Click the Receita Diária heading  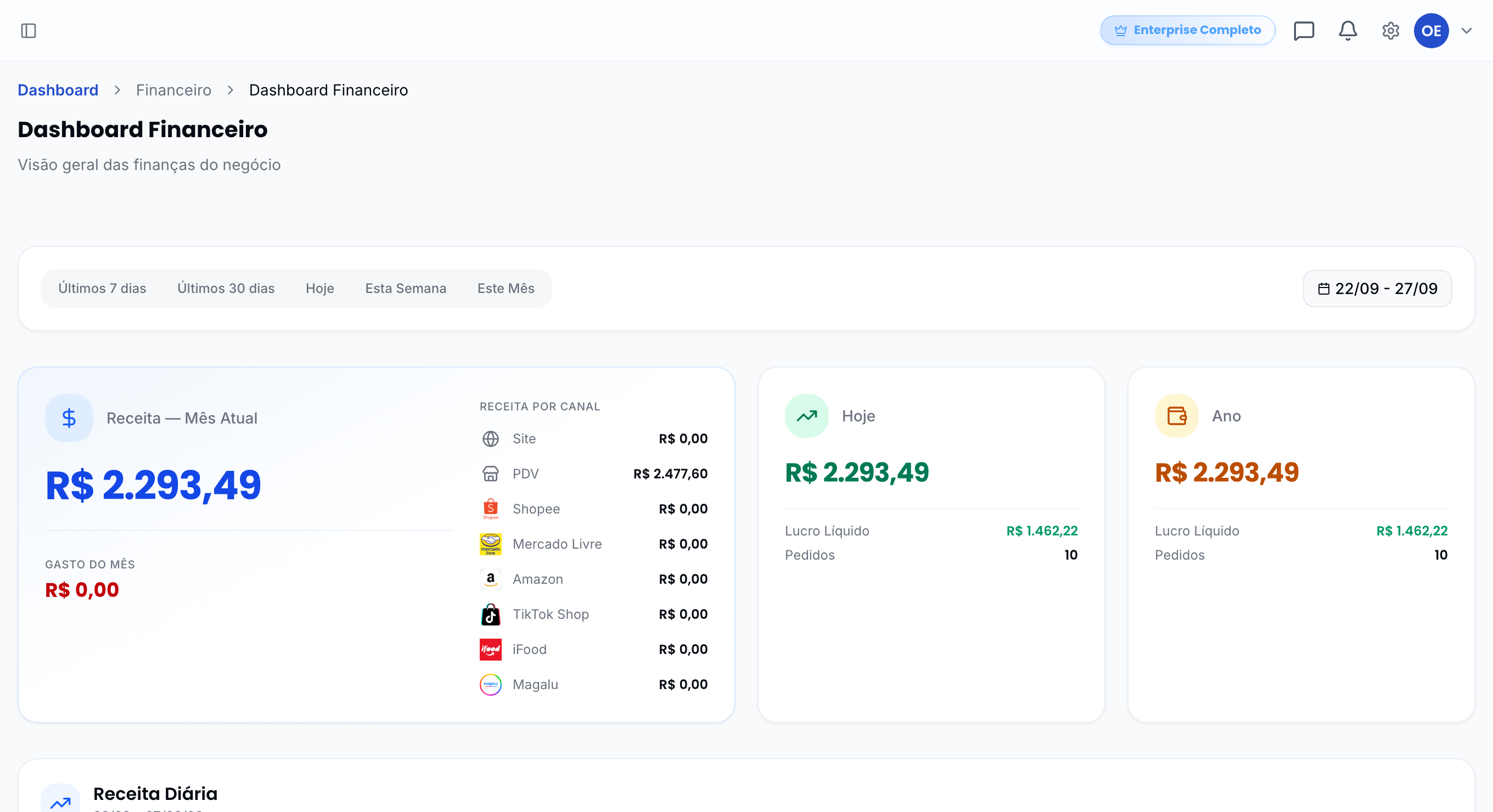pos(155,793)
